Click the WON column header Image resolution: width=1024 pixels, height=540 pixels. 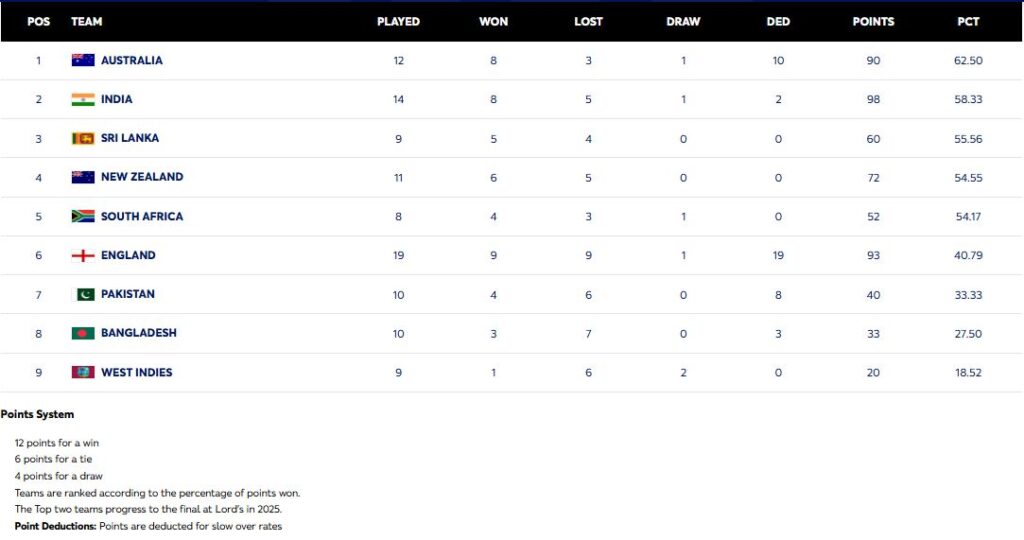pos(493,21)
